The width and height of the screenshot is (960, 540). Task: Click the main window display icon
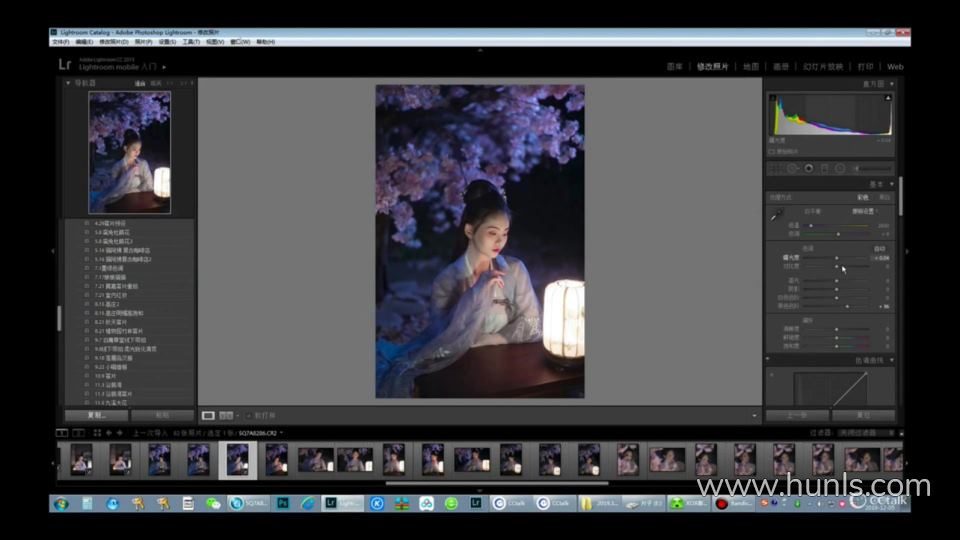click(62, 433)
